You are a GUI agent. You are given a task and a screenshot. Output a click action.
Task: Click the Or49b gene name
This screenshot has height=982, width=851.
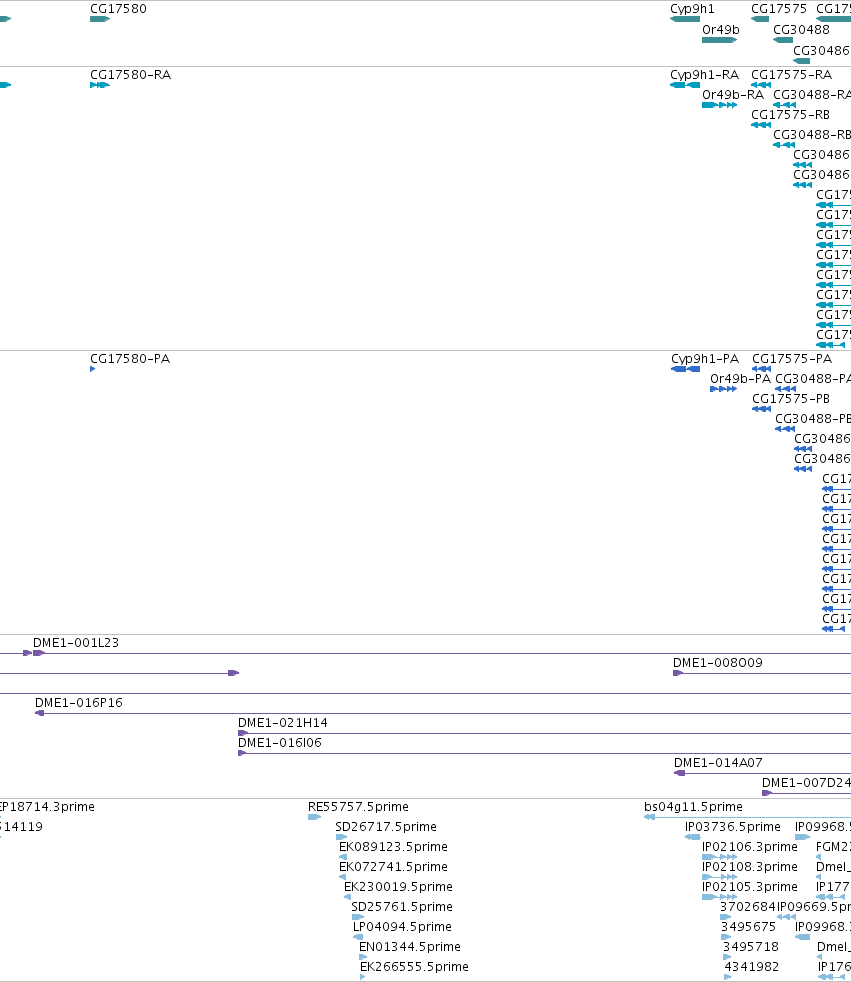[x=721, y=29]
